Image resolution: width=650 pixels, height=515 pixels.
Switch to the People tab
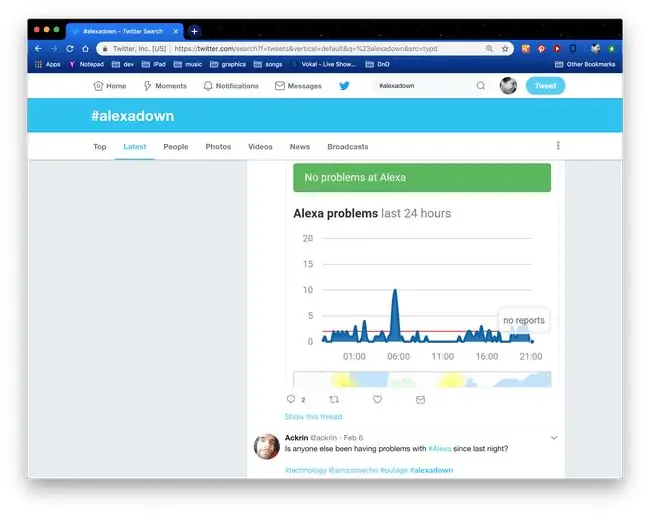coord(176,147)
